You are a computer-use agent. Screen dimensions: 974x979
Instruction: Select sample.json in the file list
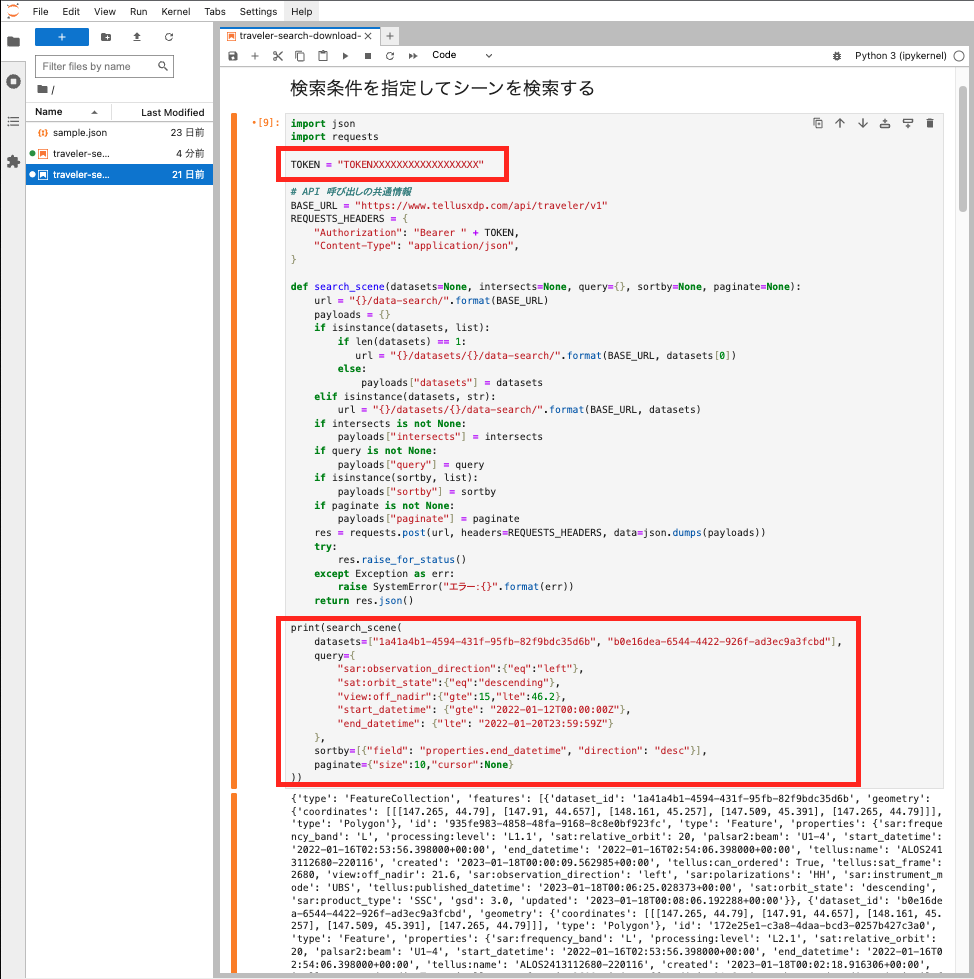(120, 132)
